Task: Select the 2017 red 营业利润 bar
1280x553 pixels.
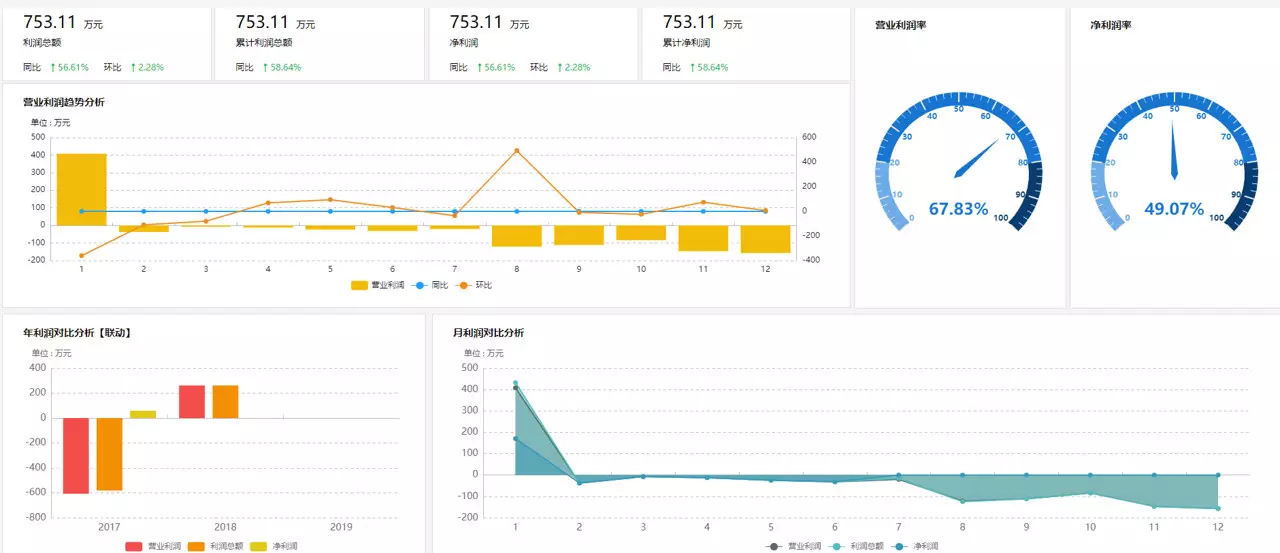Action: point(76,456)
